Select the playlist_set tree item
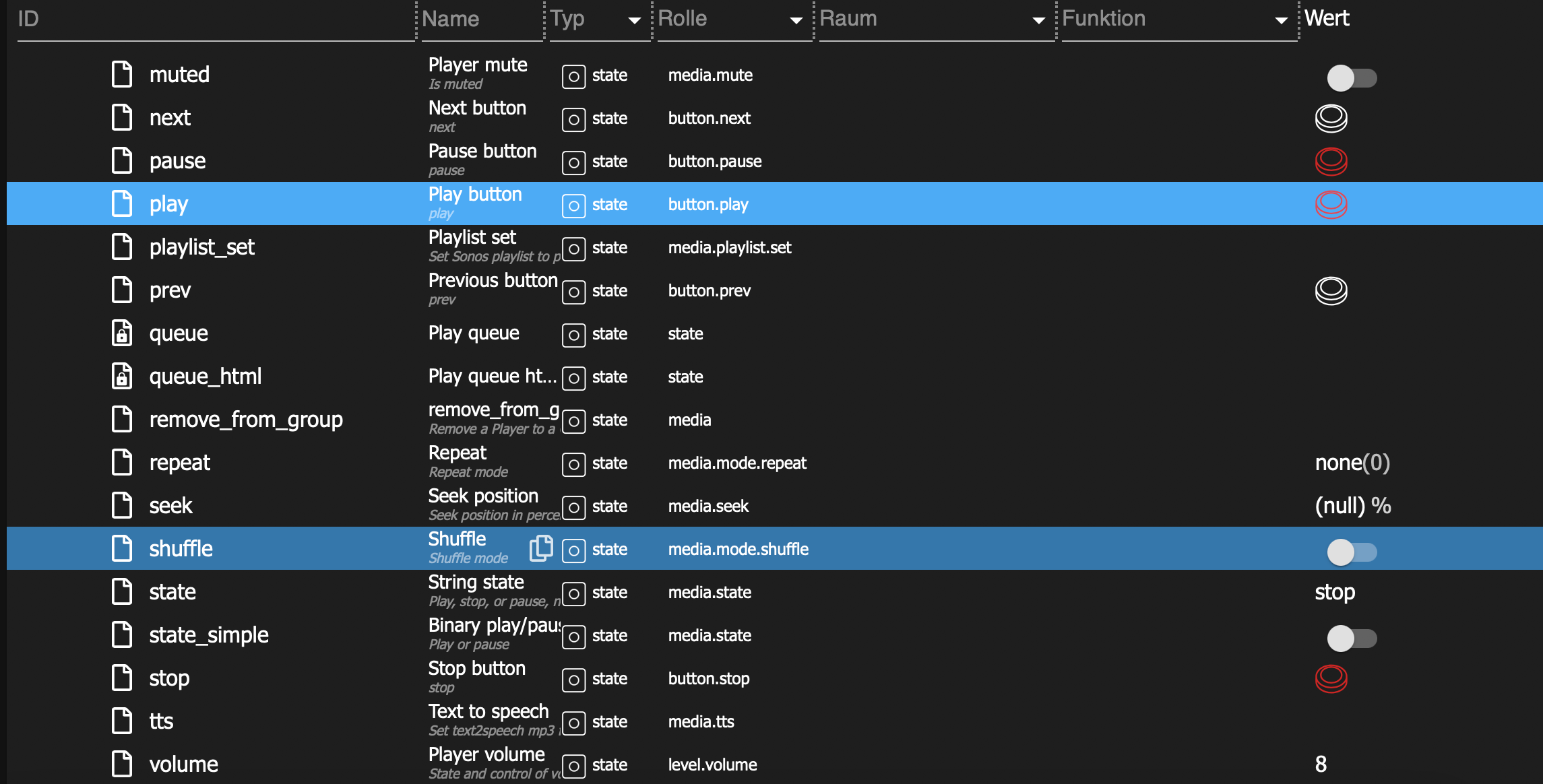This screenshot has width=1543, height=784. [201, 247]
